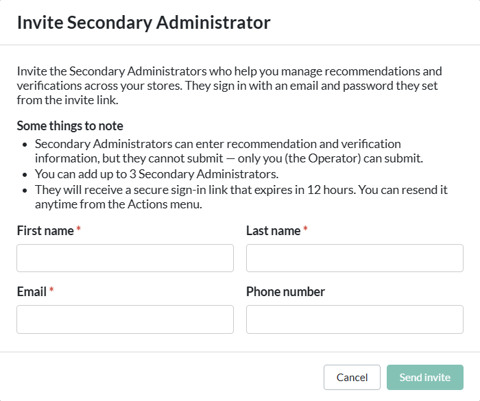Click the bullet about sign-in link expiring
The image size is (480, 401).
pyautogui.click(x=241, y=197)
